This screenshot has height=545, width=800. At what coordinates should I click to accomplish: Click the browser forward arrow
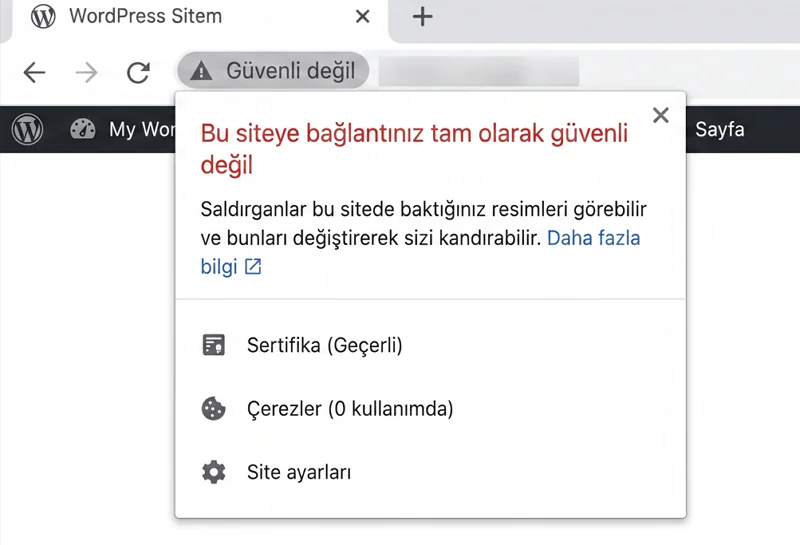point(86,72)
